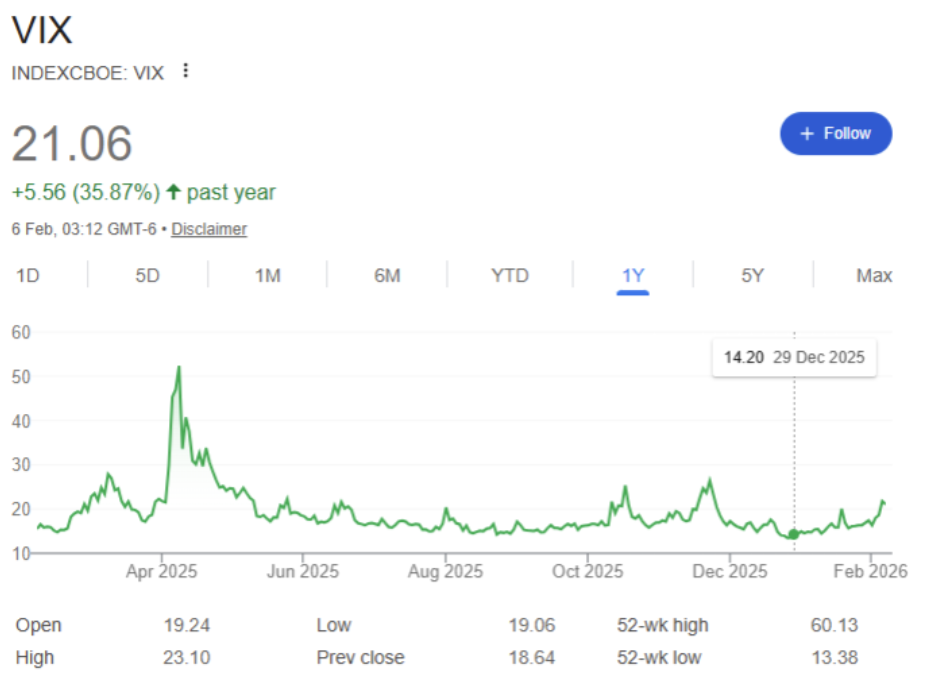Image resolution: width=935 pixels, height=696 pixels.
Task: Click the VIX title heading
Action: (42, 30)
